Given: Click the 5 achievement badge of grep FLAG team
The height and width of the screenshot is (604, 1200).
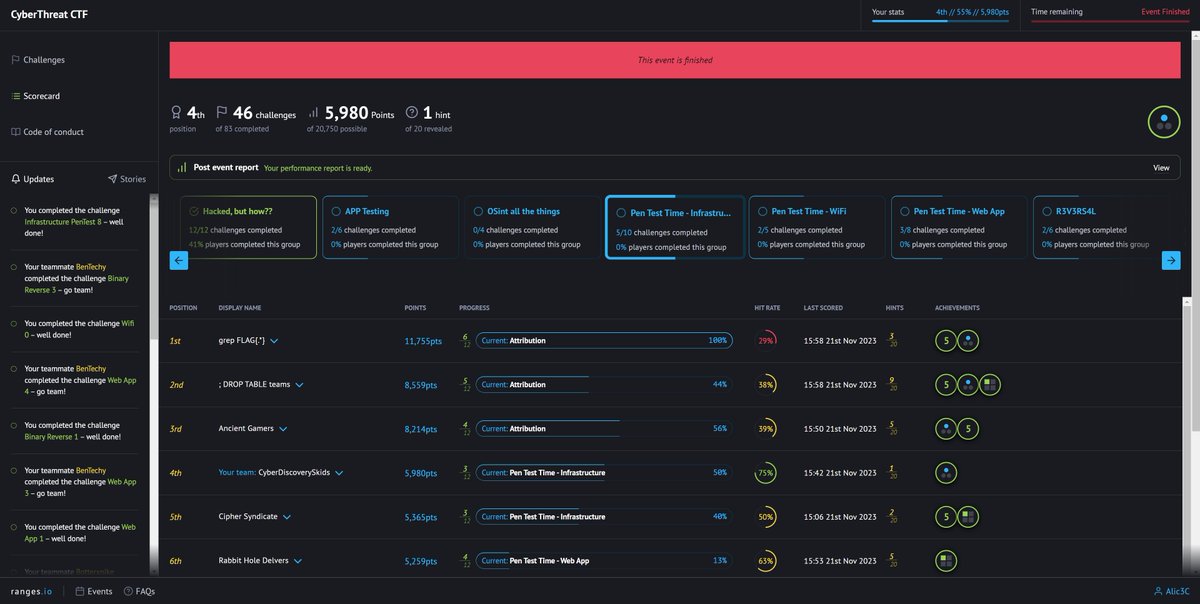Looking at the screenshot, I should pos(945,341).
